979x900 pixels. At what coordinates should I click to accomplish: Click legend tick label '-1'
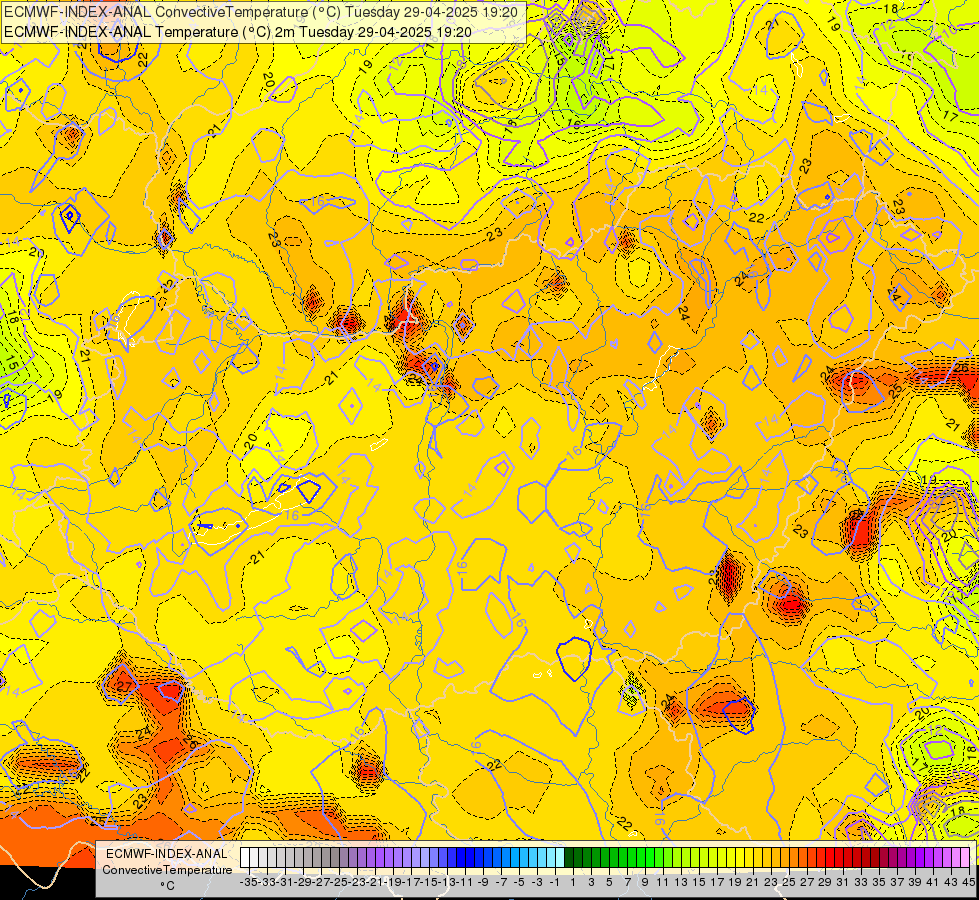tap(554, 882)
